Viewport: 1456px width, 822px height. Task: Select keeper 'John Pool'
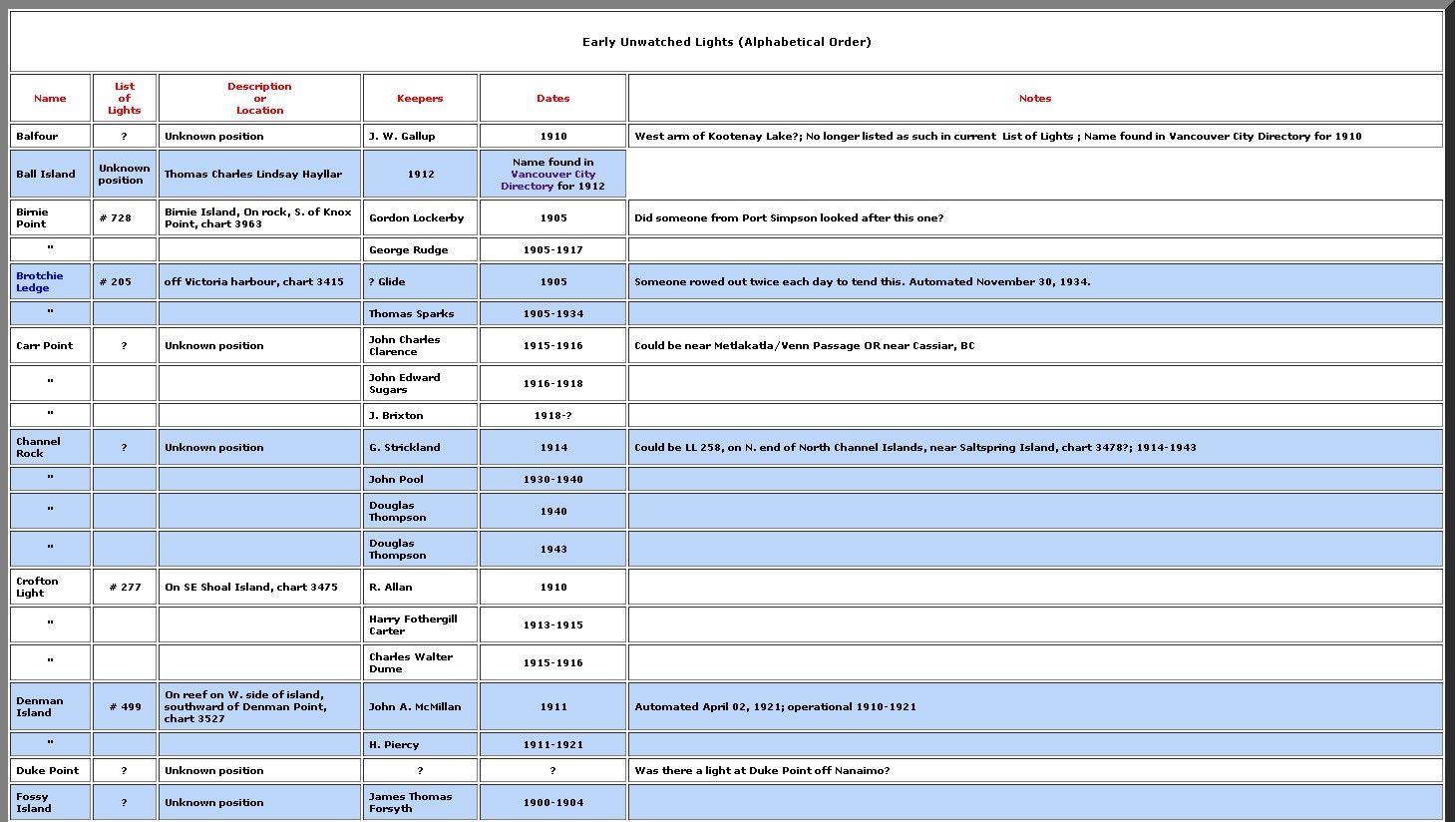tap(420, 479)
